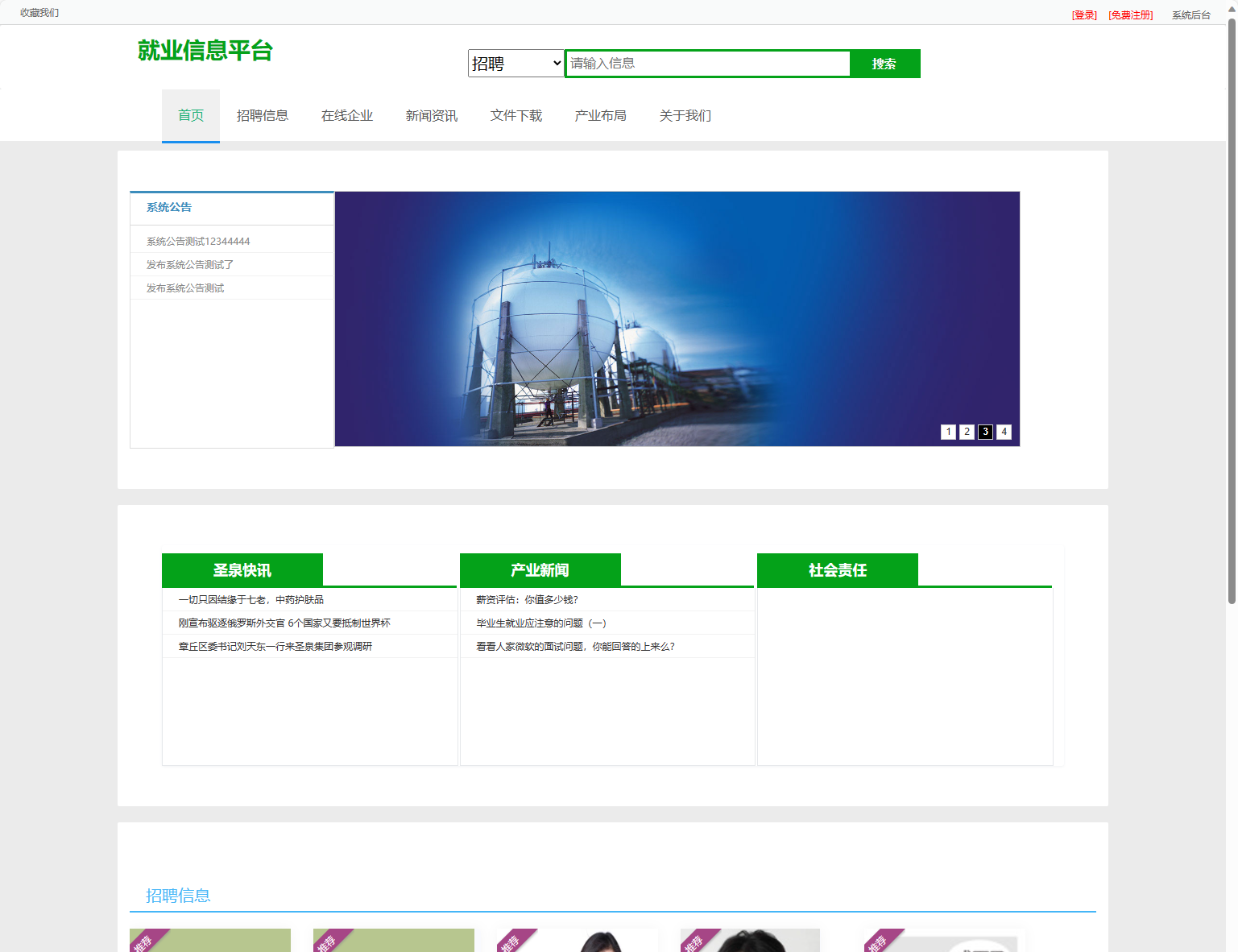
Task: Open the 在线企业 section
Action: tap(347, 115)
